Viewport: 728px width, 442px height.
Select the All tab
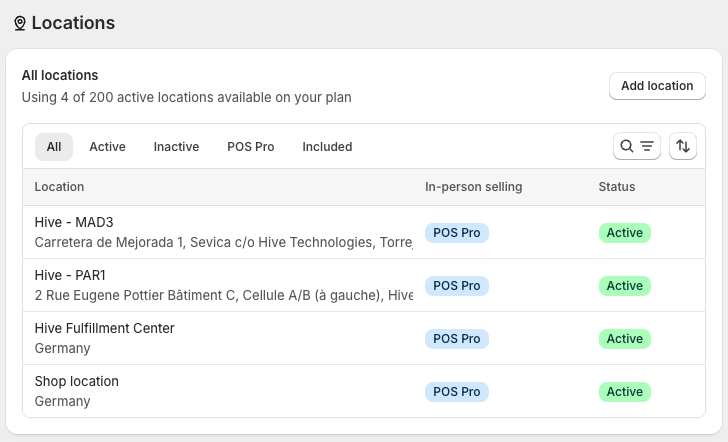(x=54, y=147)
